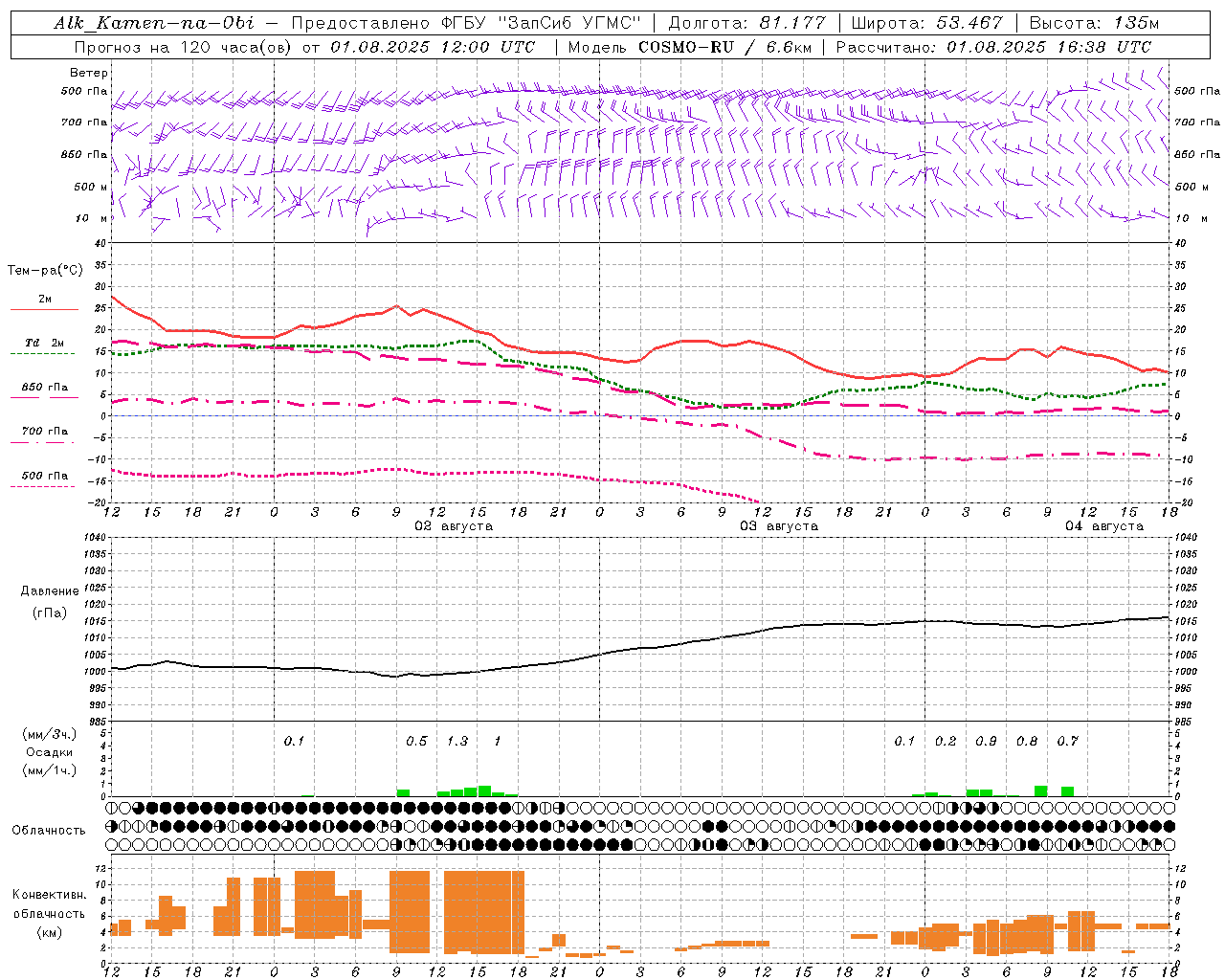1225x980 pixels.
Task: Click the "04 августа" date label
Action: click(x=1104, y=526)
